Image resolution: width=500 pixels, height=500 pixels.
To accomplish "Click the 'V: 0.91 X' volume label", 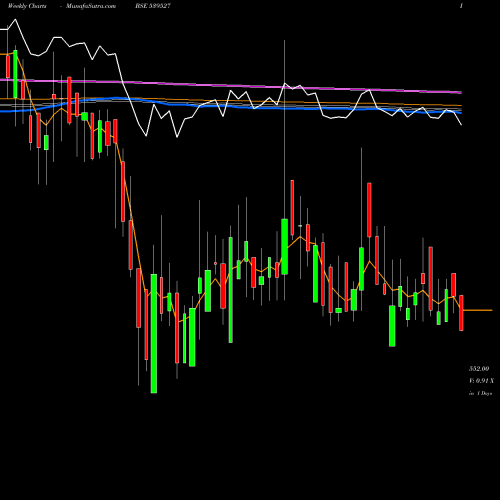I will 481,381.
